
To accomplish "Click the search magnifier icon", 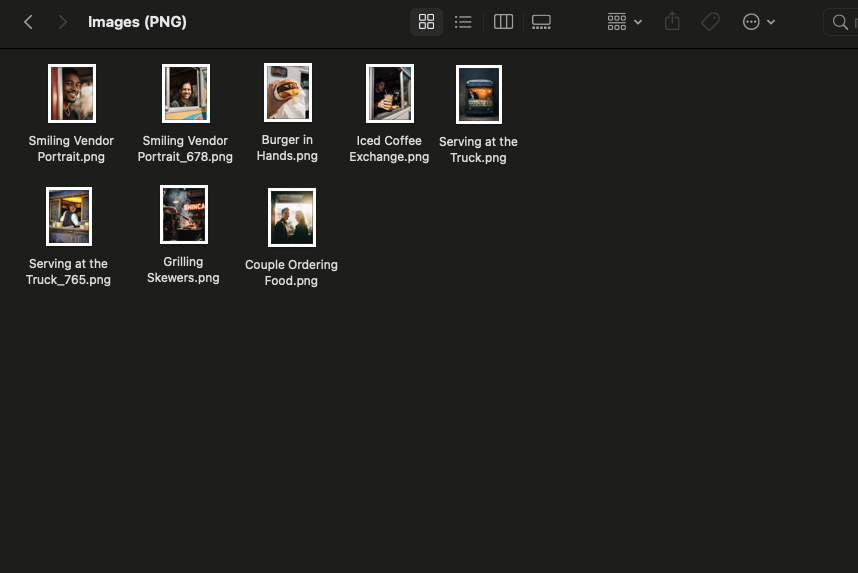I will (x=840, y=22).
